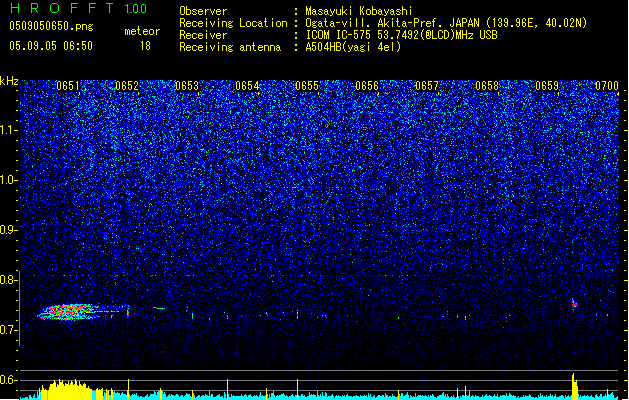Image resolution: width=629 pixels, height=400 pixels.
Task: Click the short horizontal echo streak before 0653
Action: click(159, 308)
